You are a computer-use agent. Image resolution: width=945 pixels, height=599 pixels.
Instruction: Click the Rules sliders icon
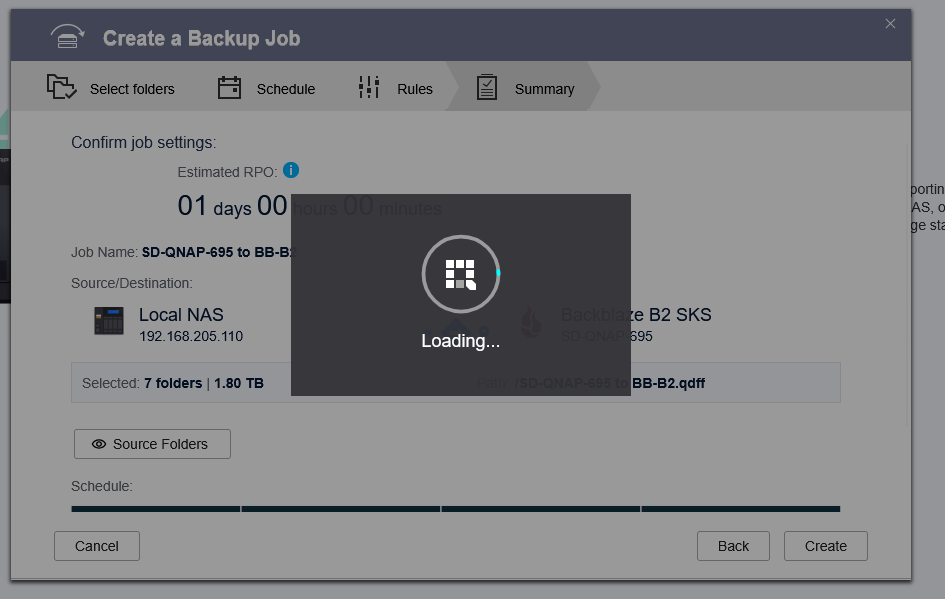pyautogui.click(x=370, y=88)
